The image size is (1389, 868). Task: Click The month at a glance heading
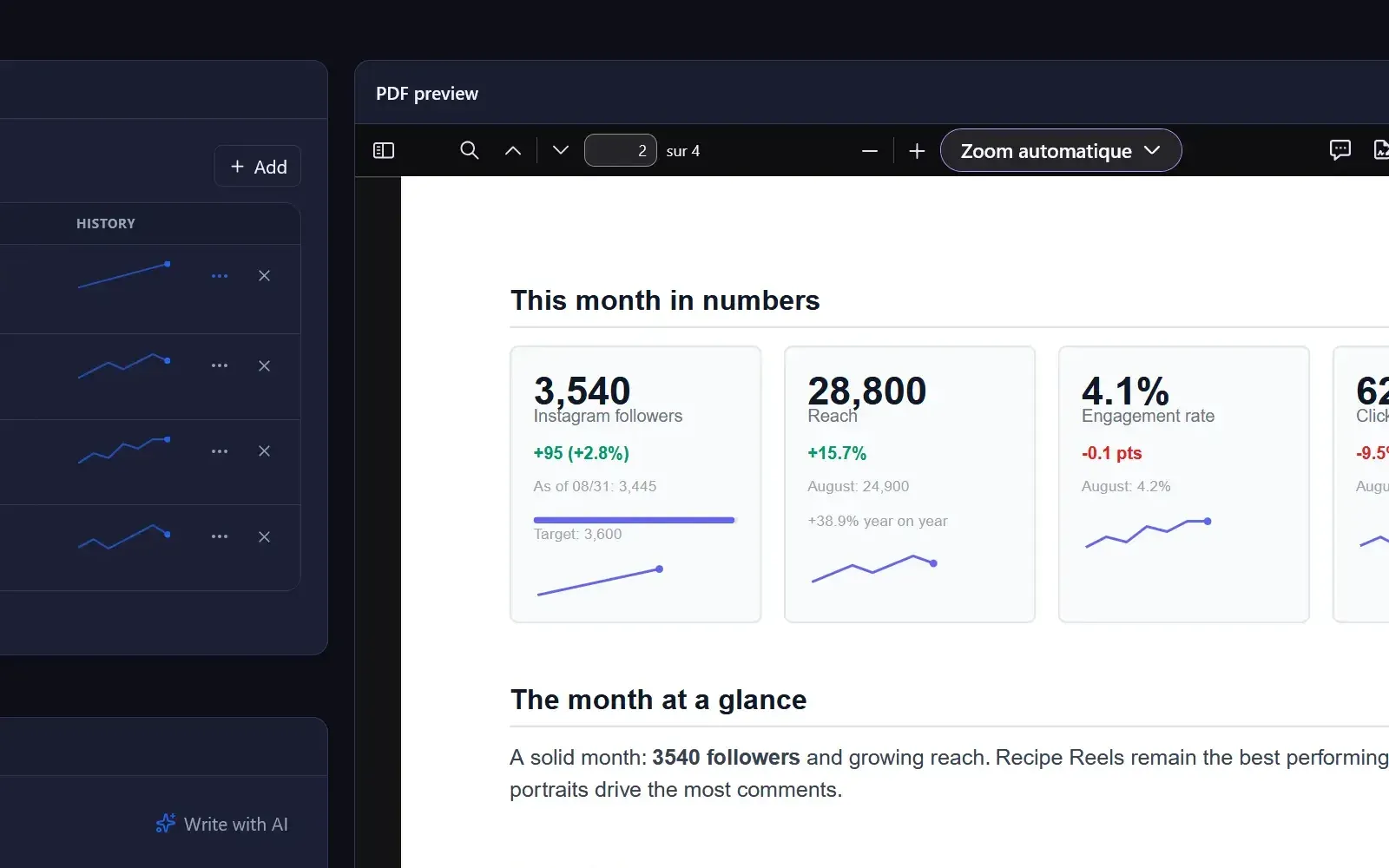pyautogui.click(x=659, y=700)
